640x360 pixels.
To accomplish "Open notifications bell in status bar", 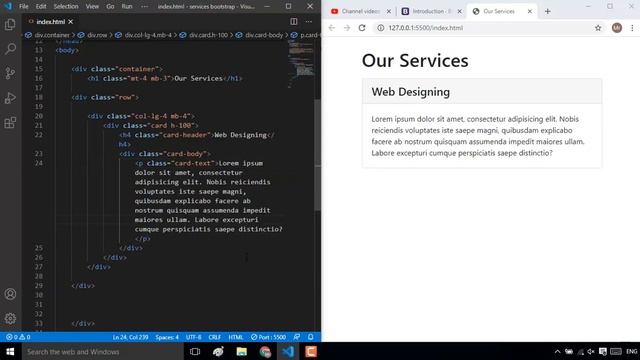I will click(311, 337).
